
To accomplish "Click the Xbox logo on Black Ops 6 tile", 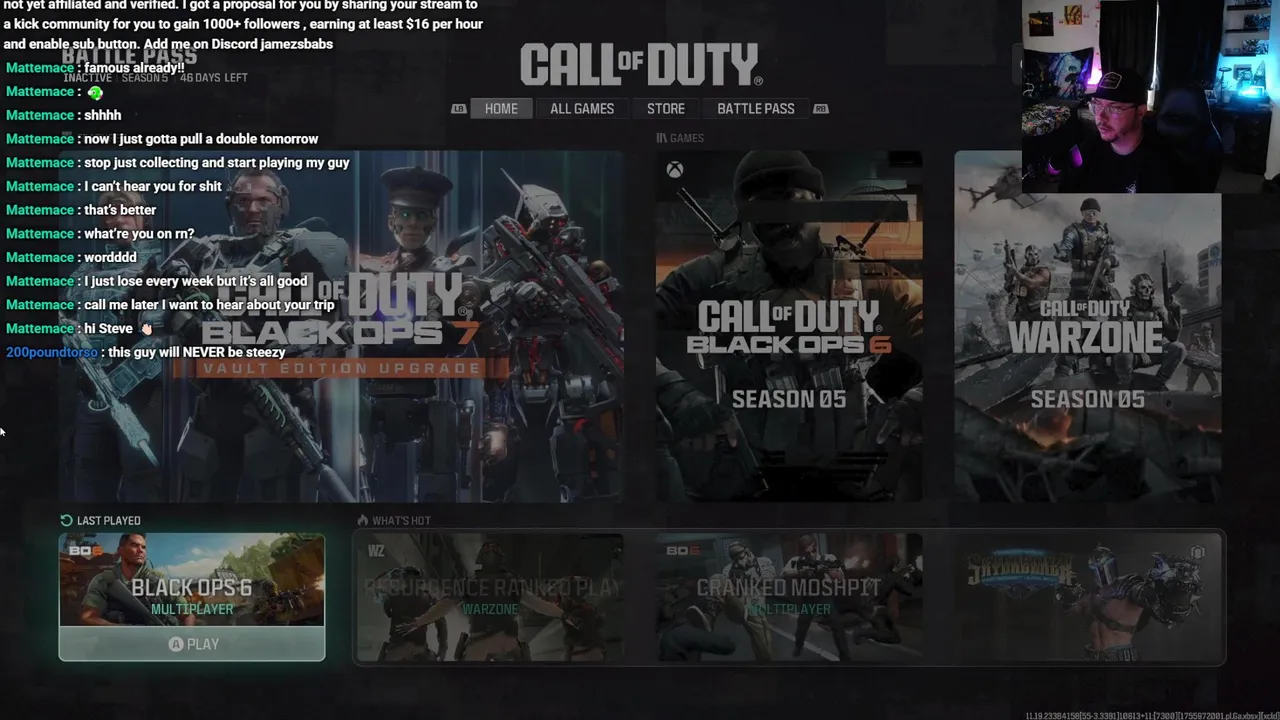I will (675, 170).
